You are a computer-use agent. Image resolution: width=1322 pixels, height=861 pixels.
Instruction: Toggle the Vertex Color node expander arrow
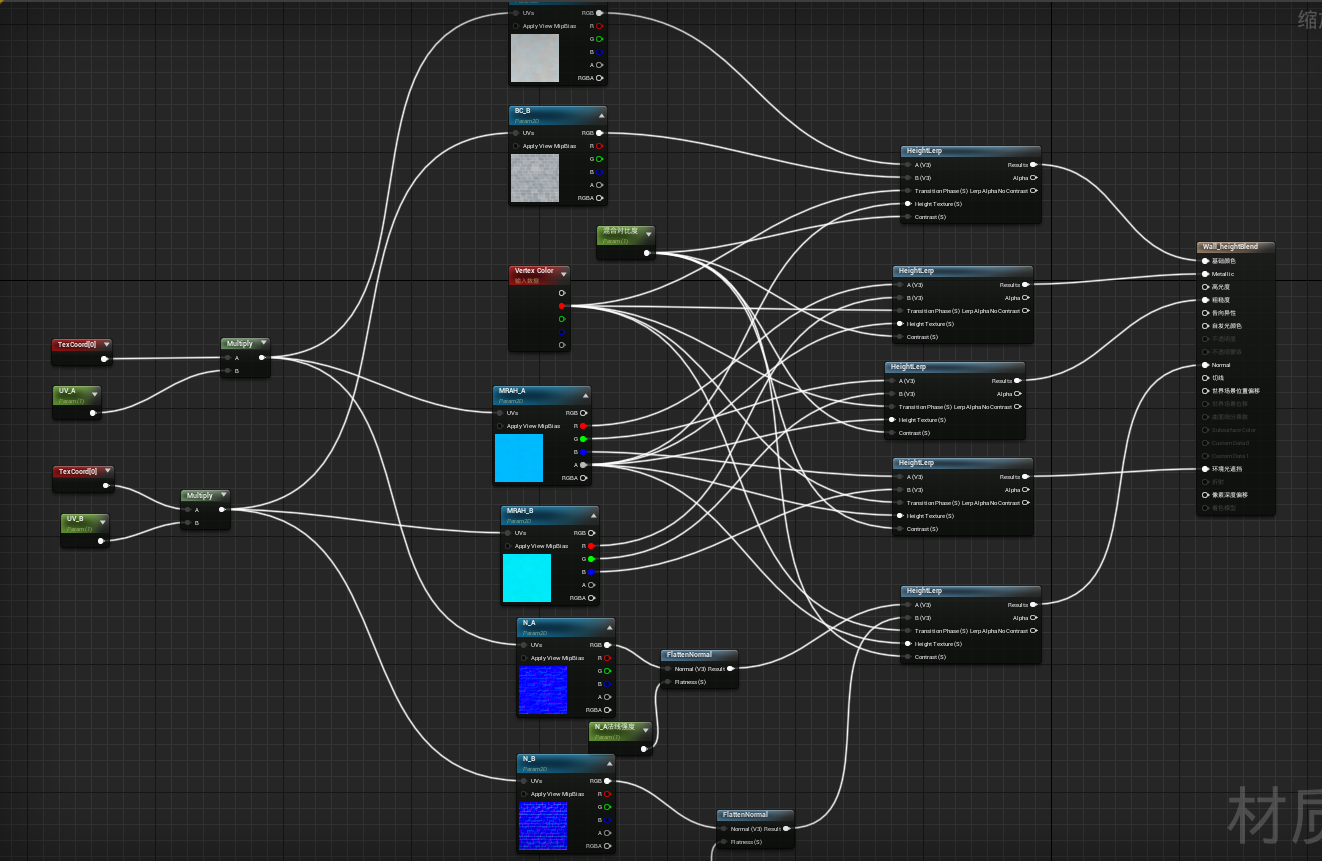(563, 273)
